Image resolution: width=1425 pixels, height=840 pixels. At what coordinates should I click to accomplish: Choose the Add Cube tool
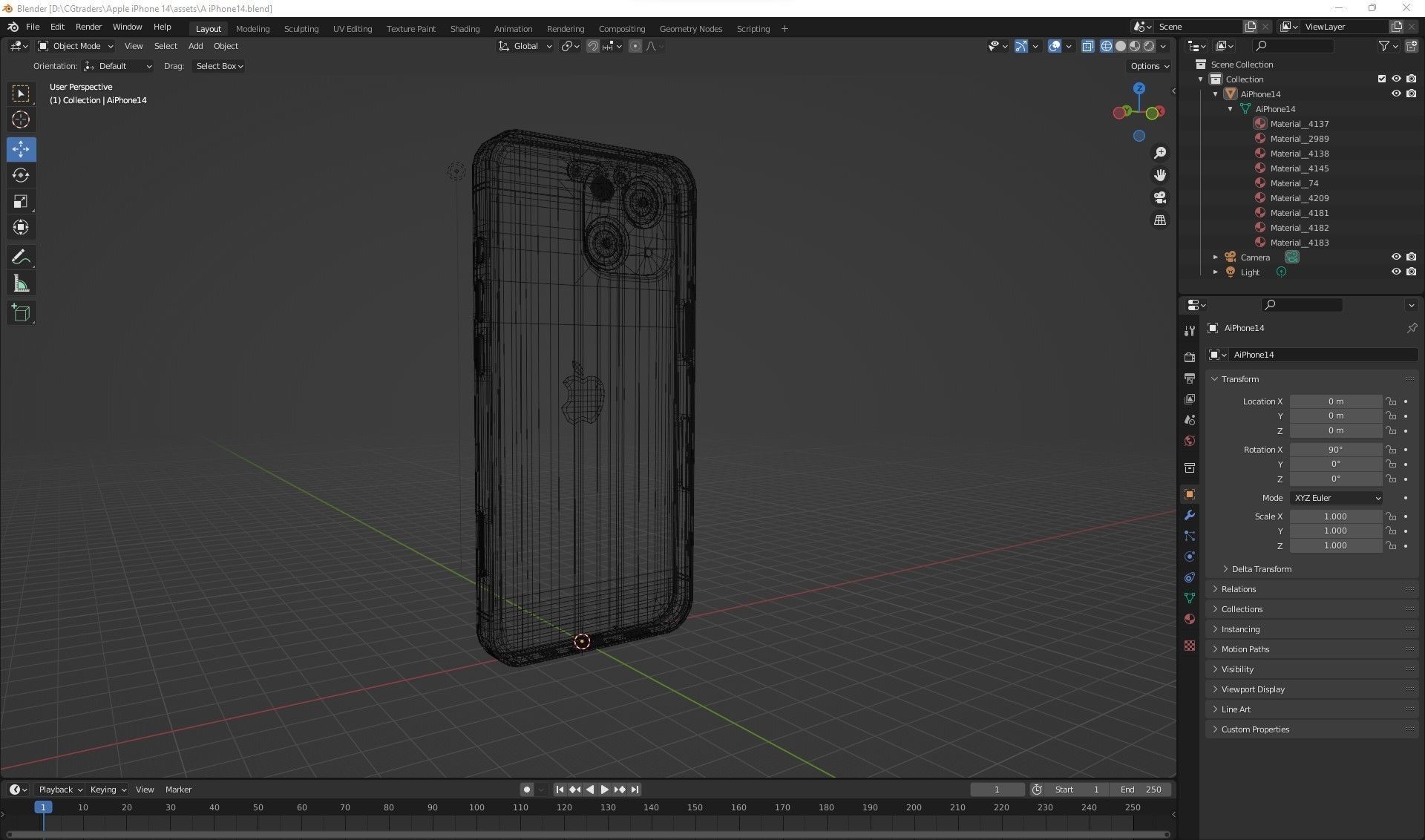point(21,312)
